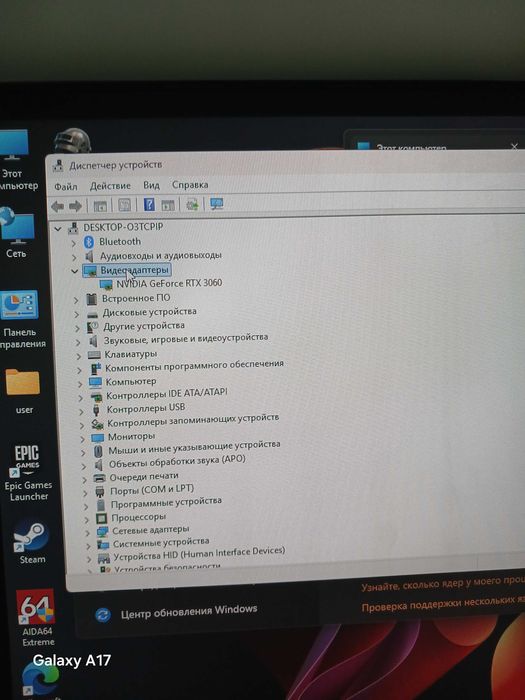
Task: Expand the Другие устройства category
Action: [77, 329]
